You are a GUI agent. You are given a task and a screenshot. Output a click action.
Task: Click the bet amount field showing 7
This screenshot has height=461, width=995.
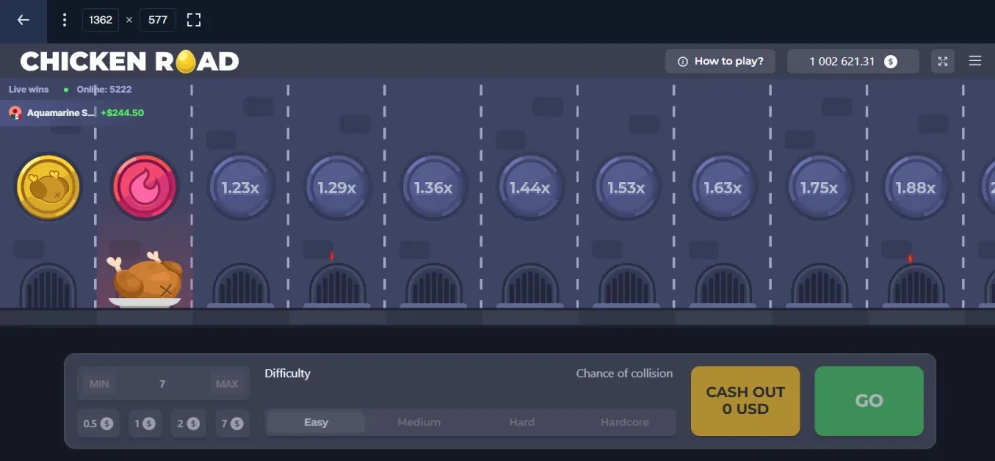(162, 384)
